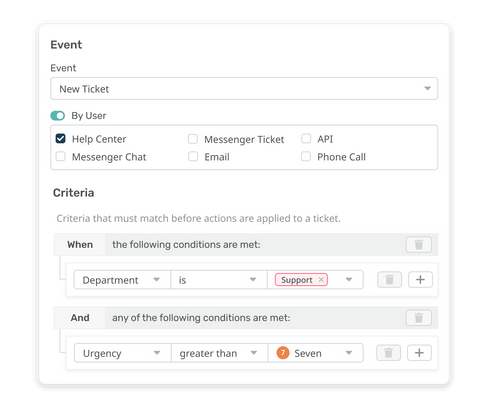The width and height of the screenshot is (488, 407).
Task: Delete the Department condition row
Action: (389, 279)
